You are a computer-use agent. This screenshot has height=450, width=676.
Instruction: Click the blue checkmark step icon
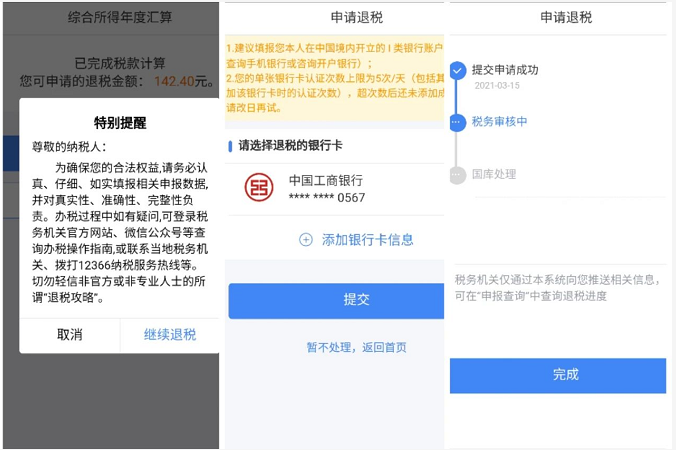458,71
